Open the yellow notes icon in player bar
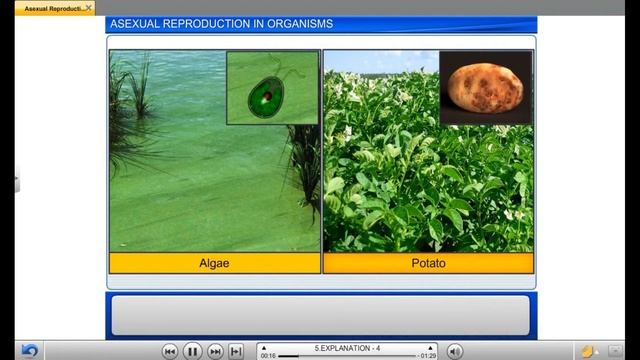 point(587,351)
